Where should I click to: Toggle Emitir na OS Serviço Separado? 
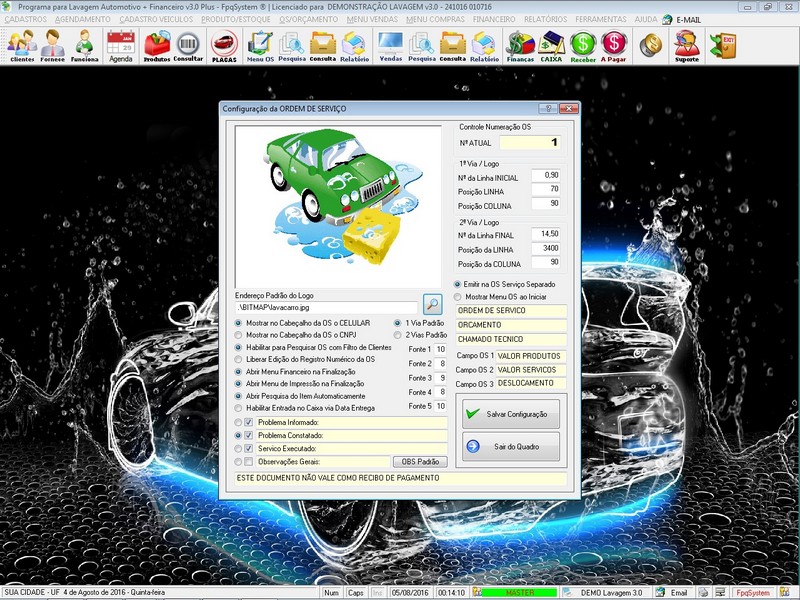pos(457,284)
